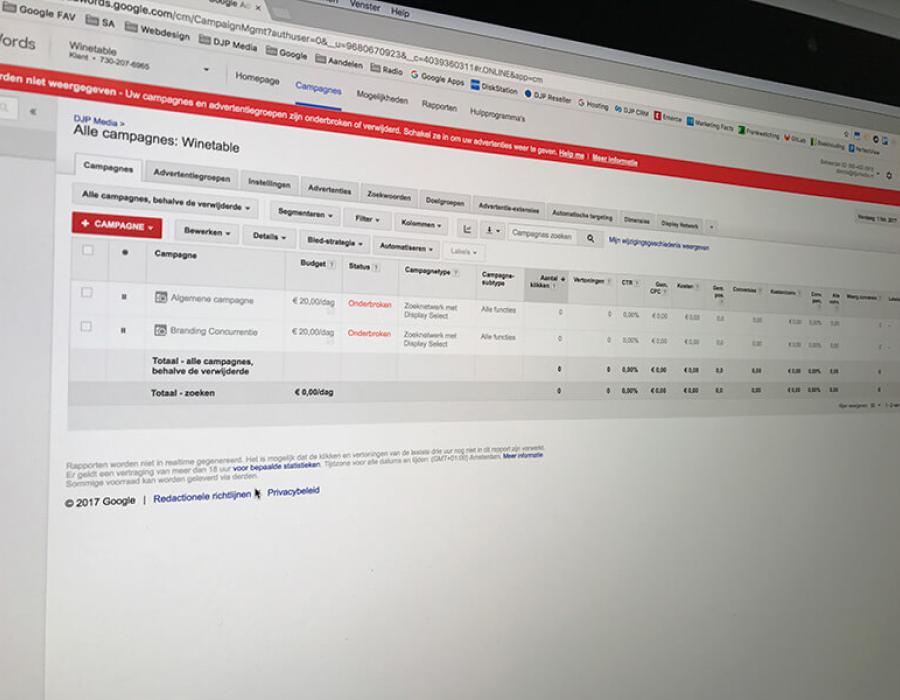
Task: Open the Redactionele richtlijnen link
Action: pos(202,496)
